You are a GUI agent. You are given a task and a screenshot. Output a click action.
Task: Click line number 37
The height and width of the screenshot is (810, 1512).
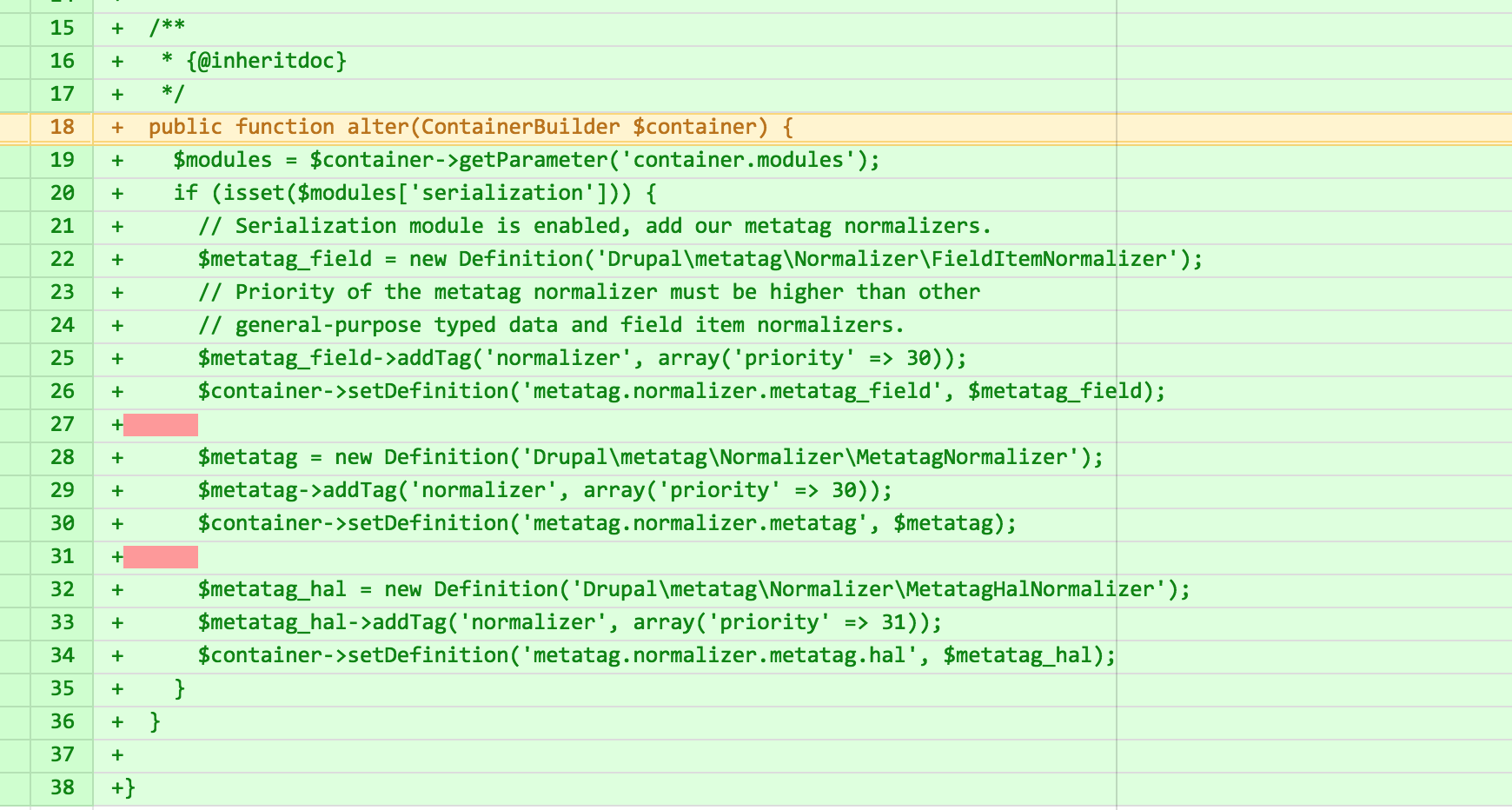click(62, 754)
